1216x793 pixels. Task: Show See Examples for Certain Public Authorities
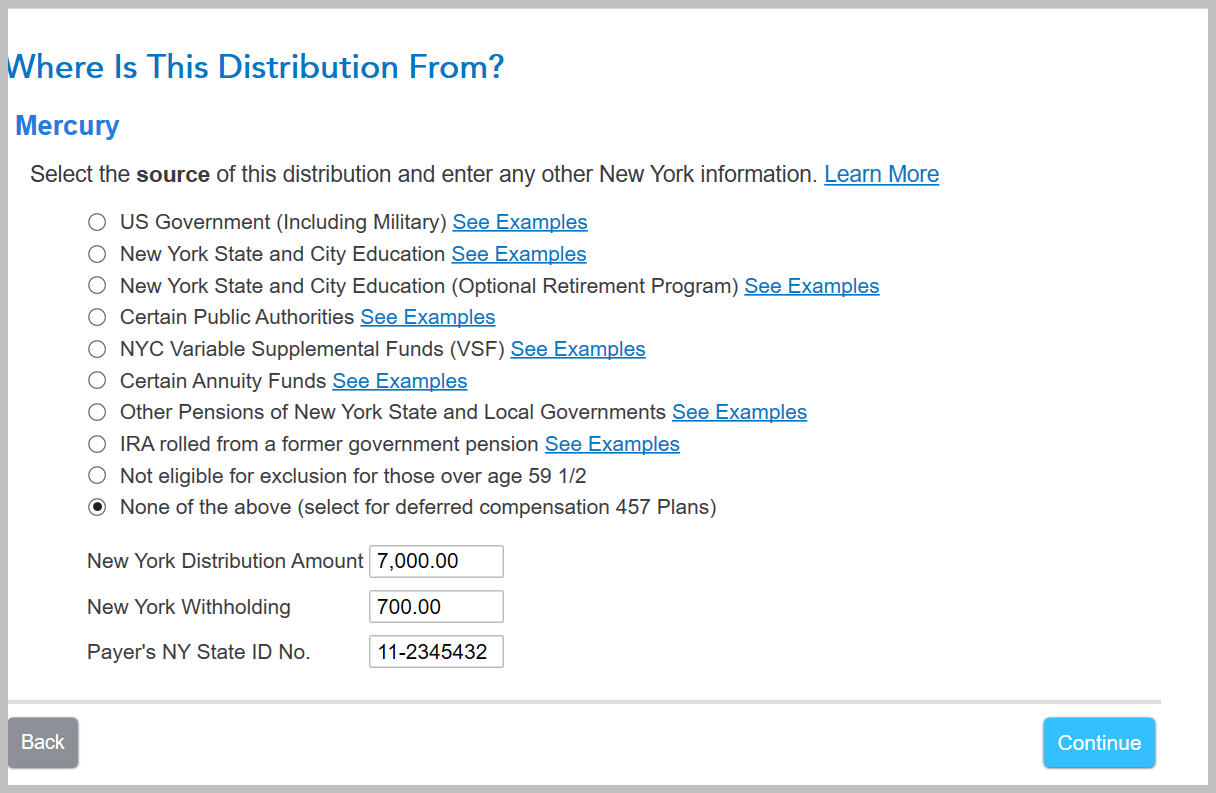[x=428, y=317]
